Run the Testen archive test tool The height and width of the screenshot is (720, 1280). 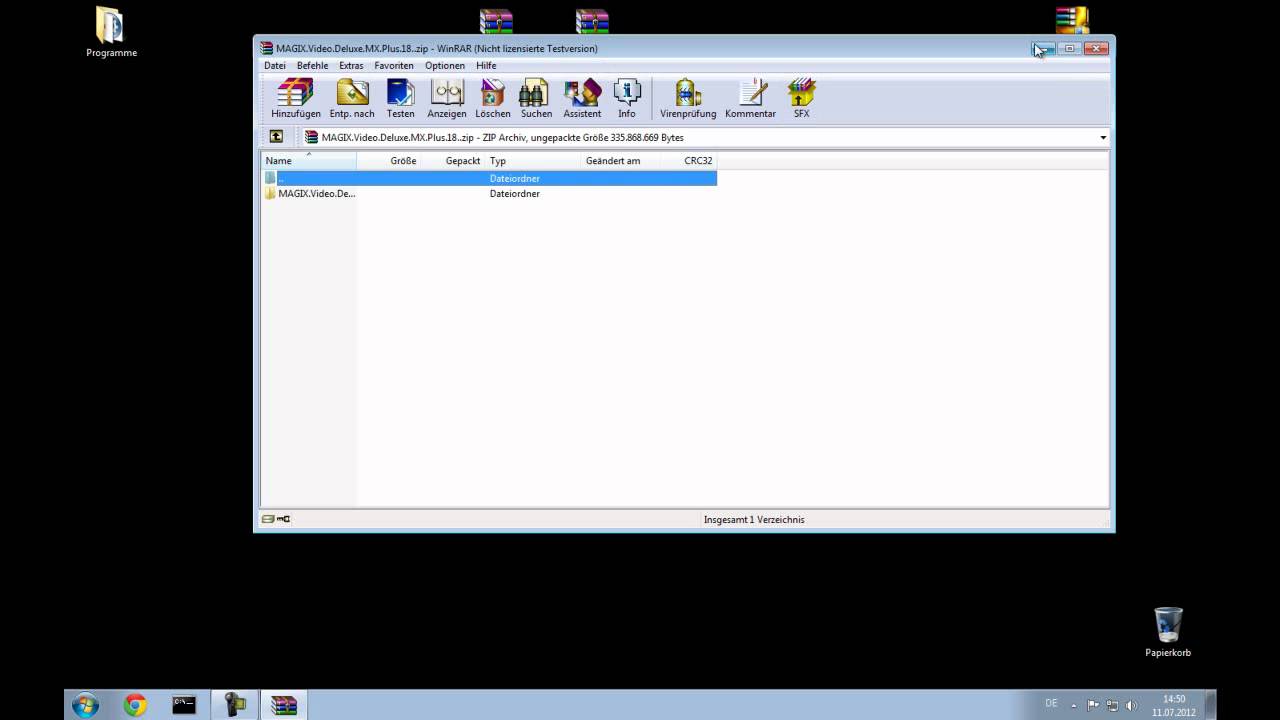pyautogui.click(x=400, y=99)
